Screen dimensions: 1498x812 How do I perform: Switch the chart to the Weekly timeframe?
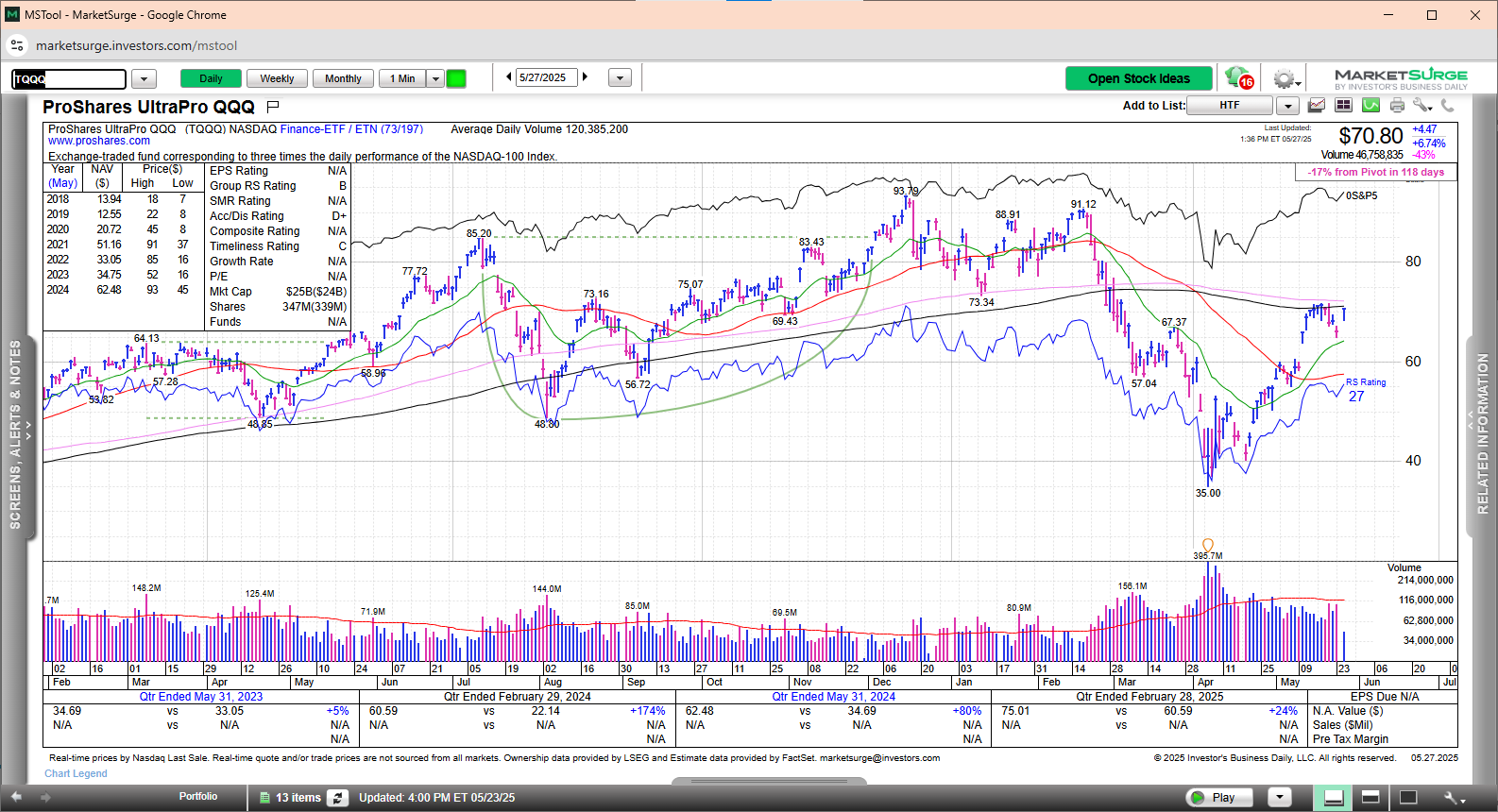(x=277, y=78)
